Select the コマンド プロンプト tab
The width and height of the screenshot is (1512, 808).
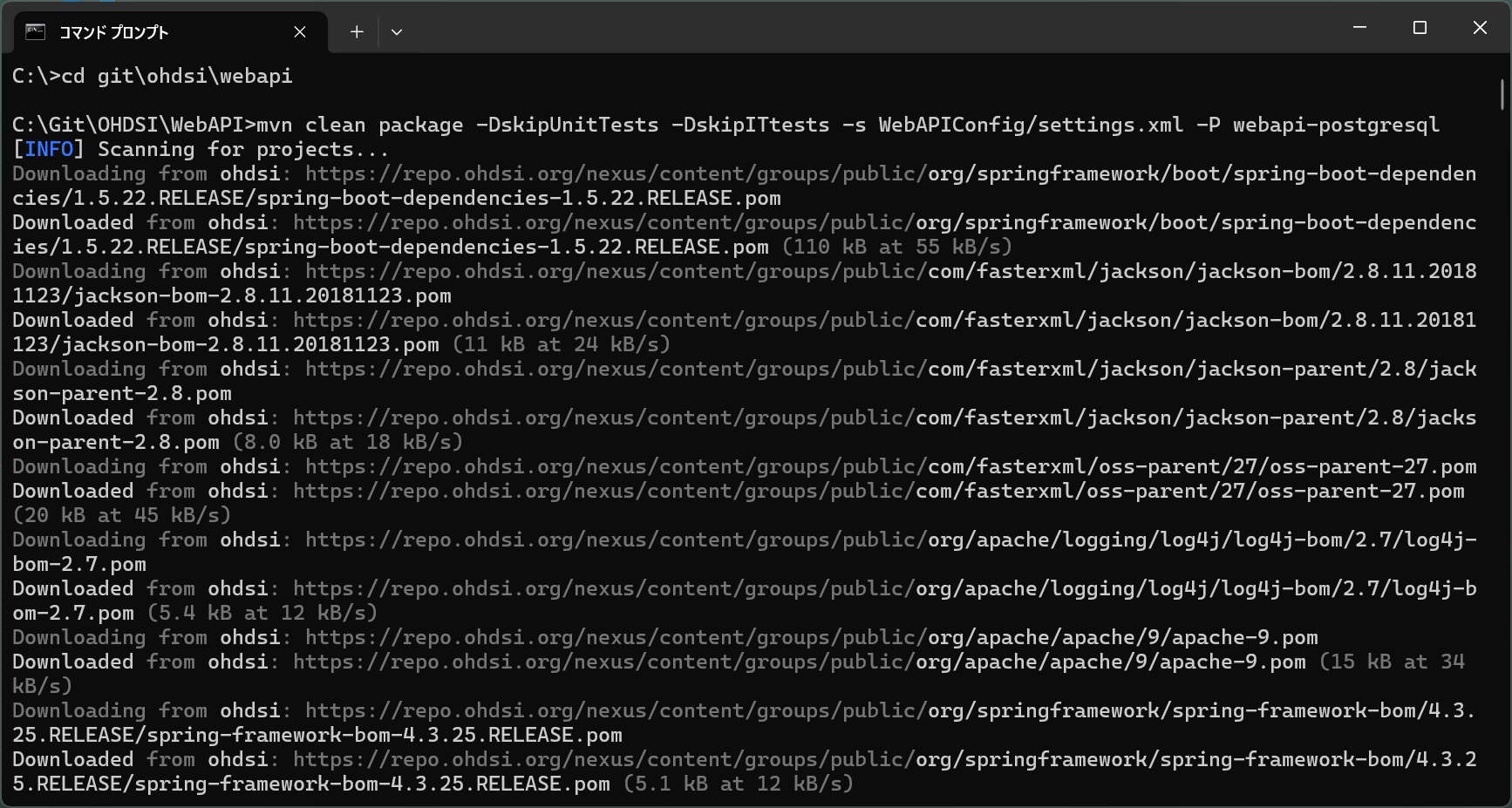(171, 32)
